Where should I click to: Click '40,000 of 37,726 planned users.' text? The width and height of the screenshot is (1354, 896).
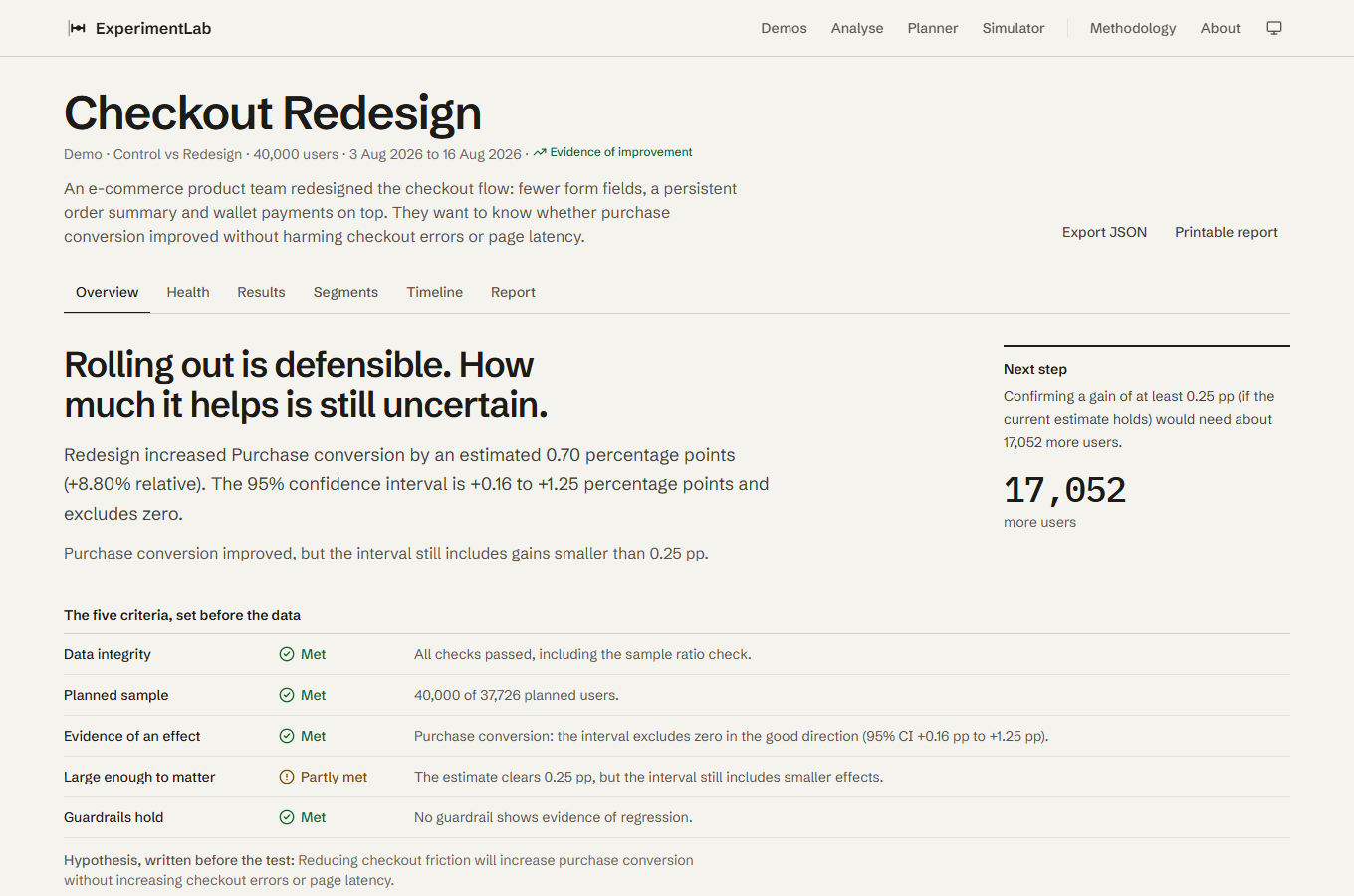click(x=517, y=695)
